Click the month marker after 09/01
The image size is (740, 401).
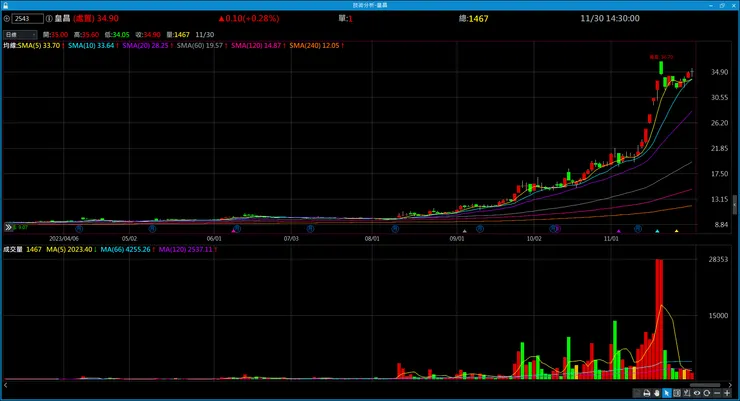pos(479,229)
